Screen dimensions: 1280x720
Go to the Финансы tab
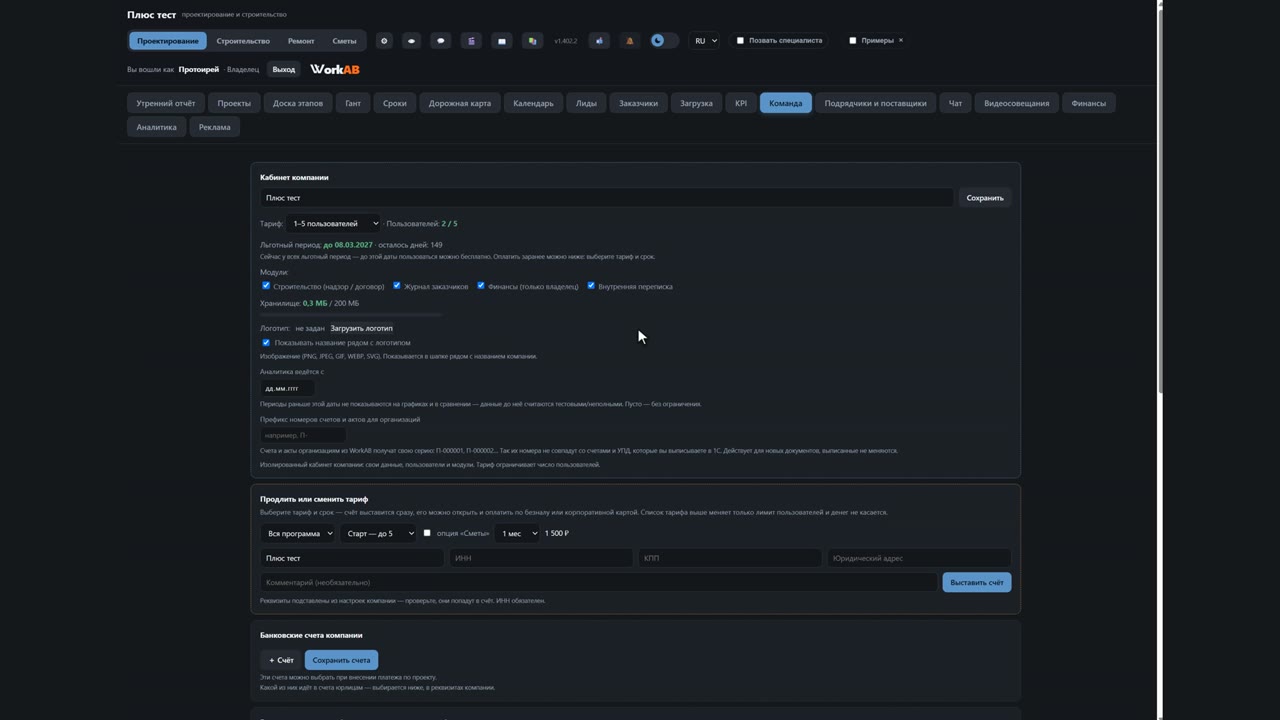1089,103
